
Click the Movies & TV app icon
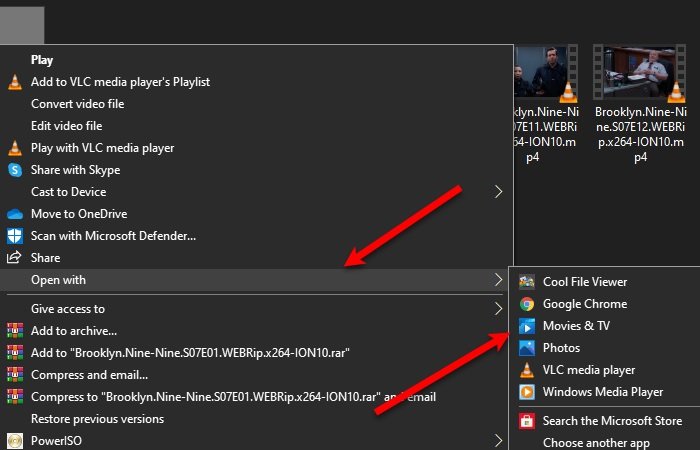point(527,326)
